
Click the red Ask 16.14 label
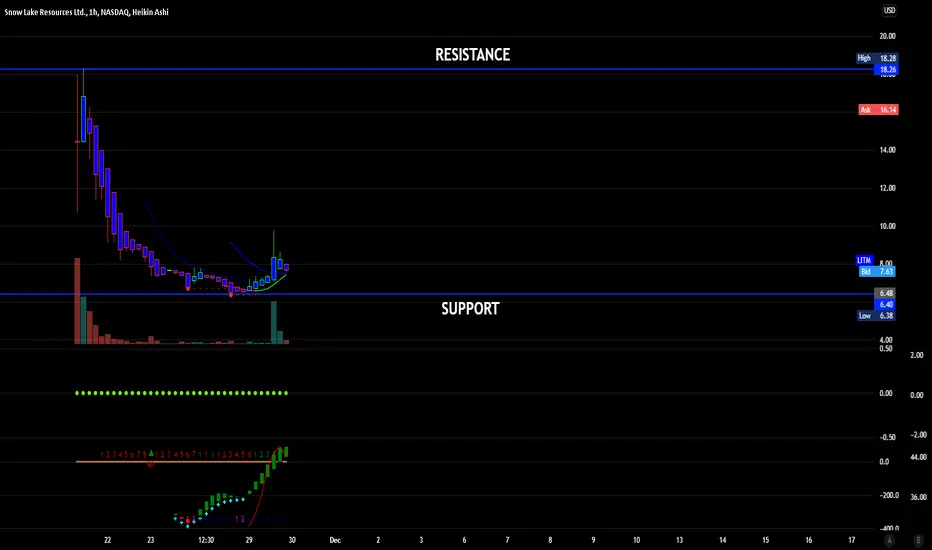[878, 109]
